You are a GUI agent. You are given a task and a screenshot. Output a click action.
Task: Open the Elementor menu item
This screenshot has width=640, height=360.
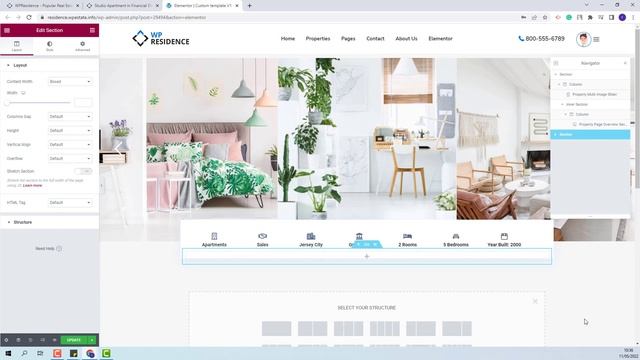(440, 38)
